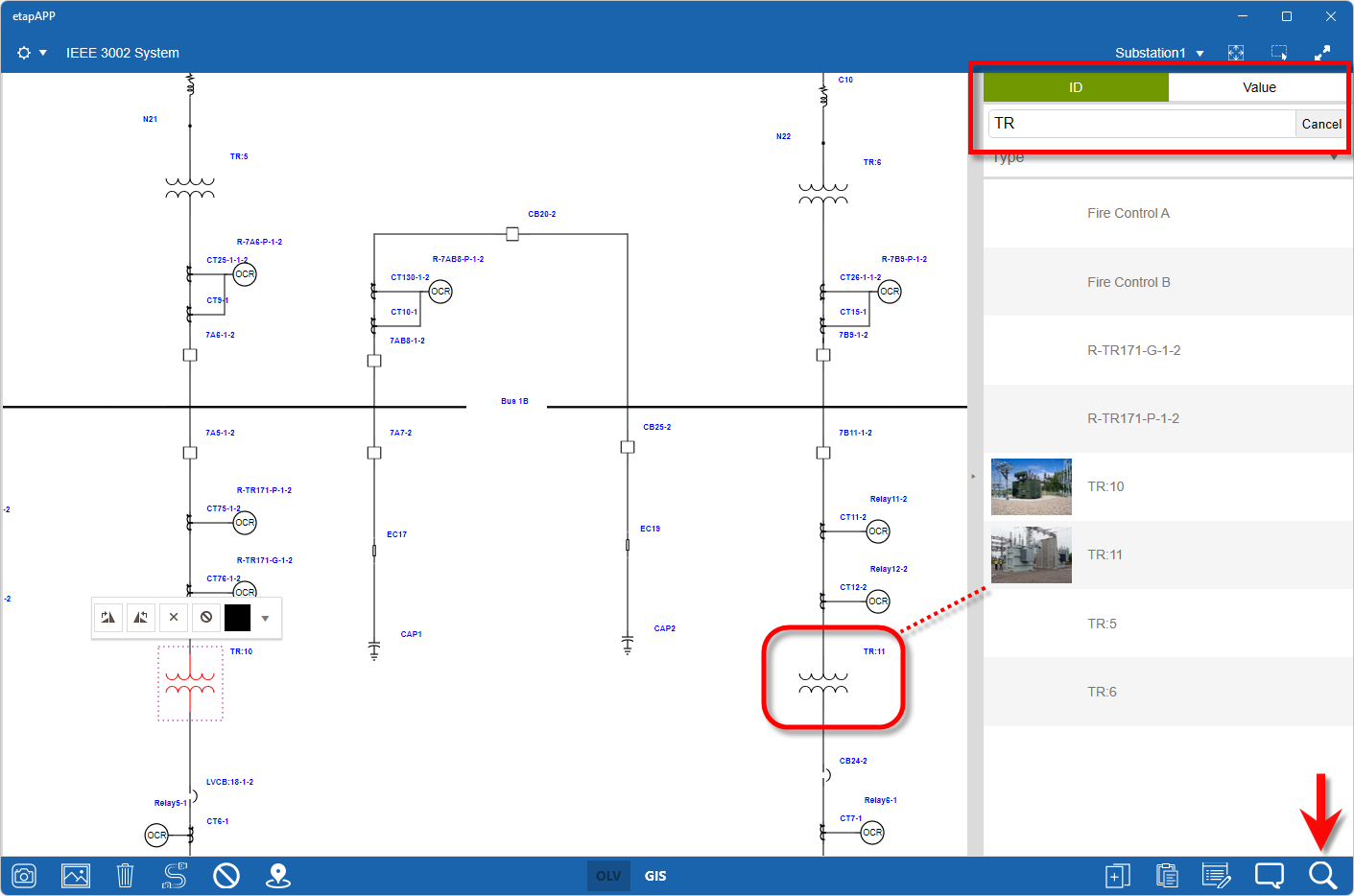Open the TR:10 transformer photo thumbnail
The width and height of the screenshot is (1354, 896).
point(1032,486)
